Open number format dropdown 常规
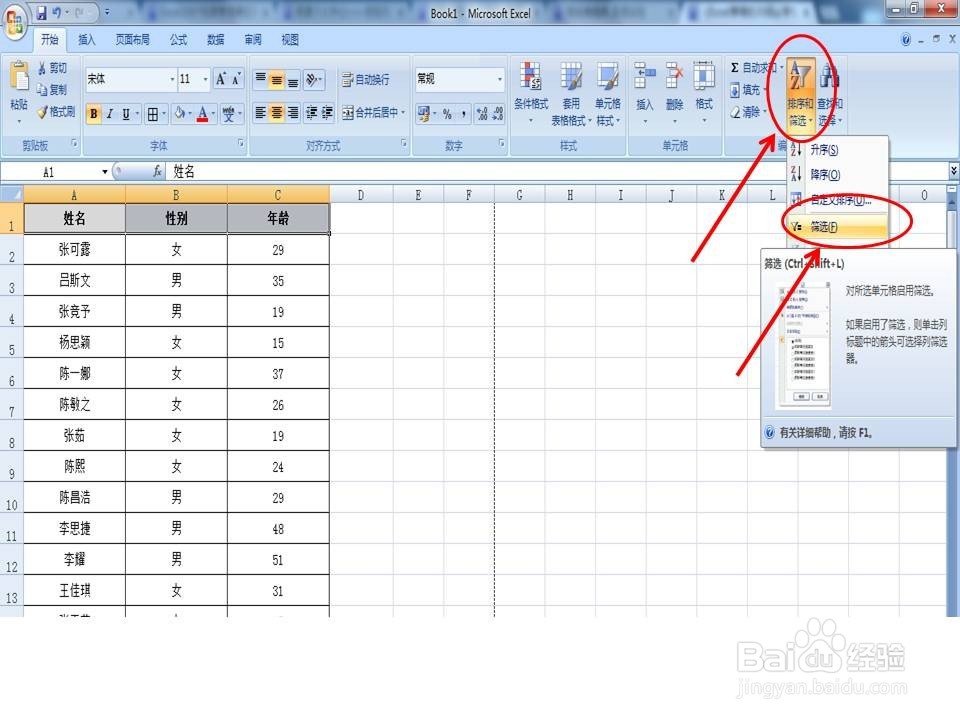 pos(500,79)
